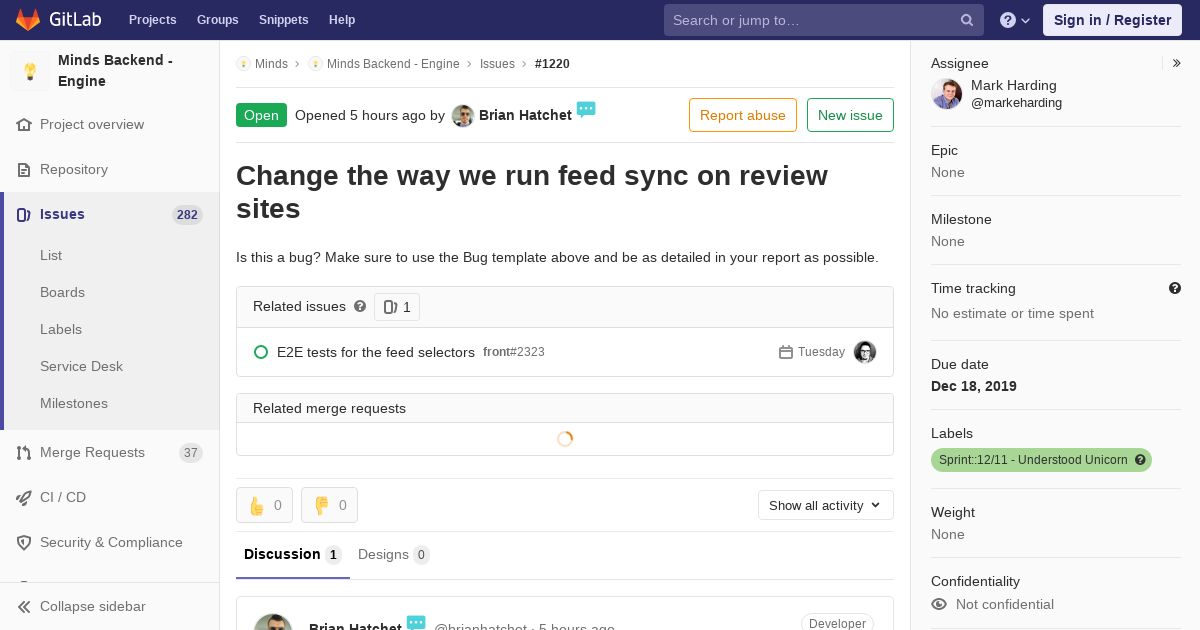Screen dimensions: 1200x630
Task: Click the calendar icon next to Tuesday
Action: coord(786,352)
